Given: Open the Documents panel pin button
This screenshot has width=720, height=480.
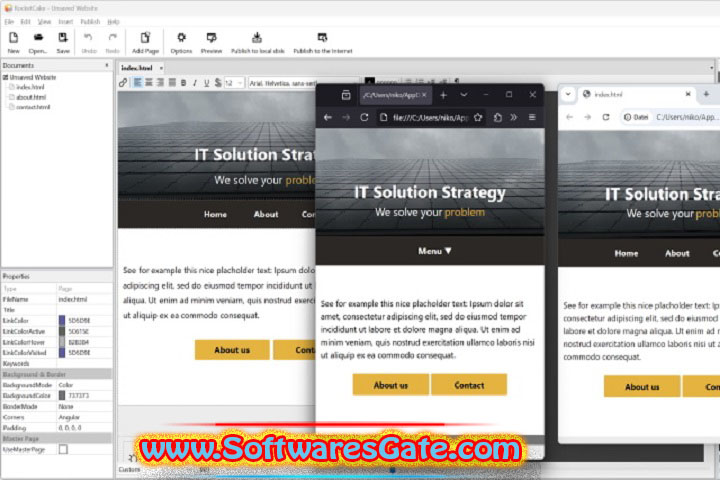Looking at the screenshot, I should coord(107,66).
